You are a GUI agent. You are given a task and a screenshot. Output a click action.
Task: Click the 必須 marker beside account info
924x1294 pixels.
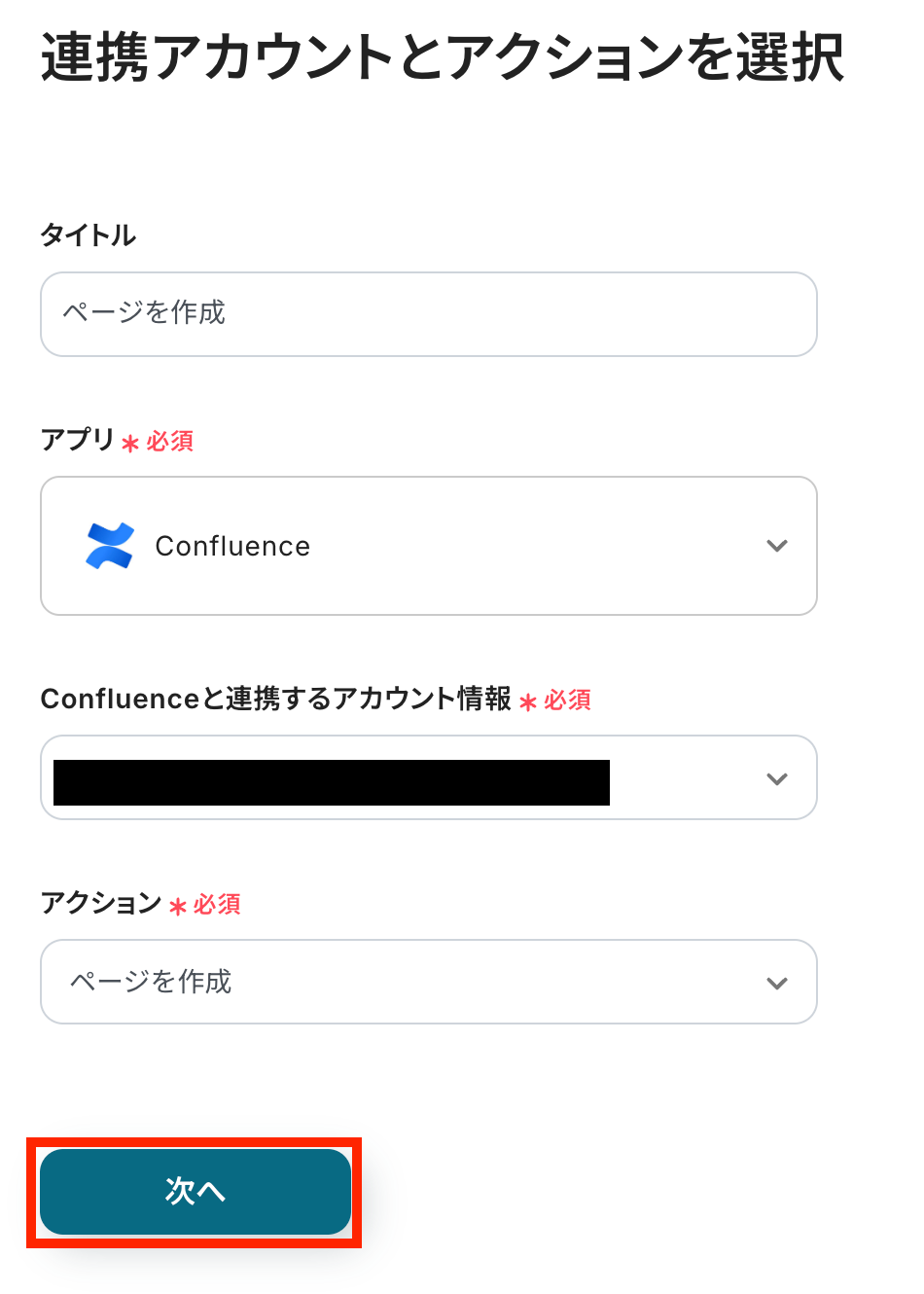(x=568, y=701)
